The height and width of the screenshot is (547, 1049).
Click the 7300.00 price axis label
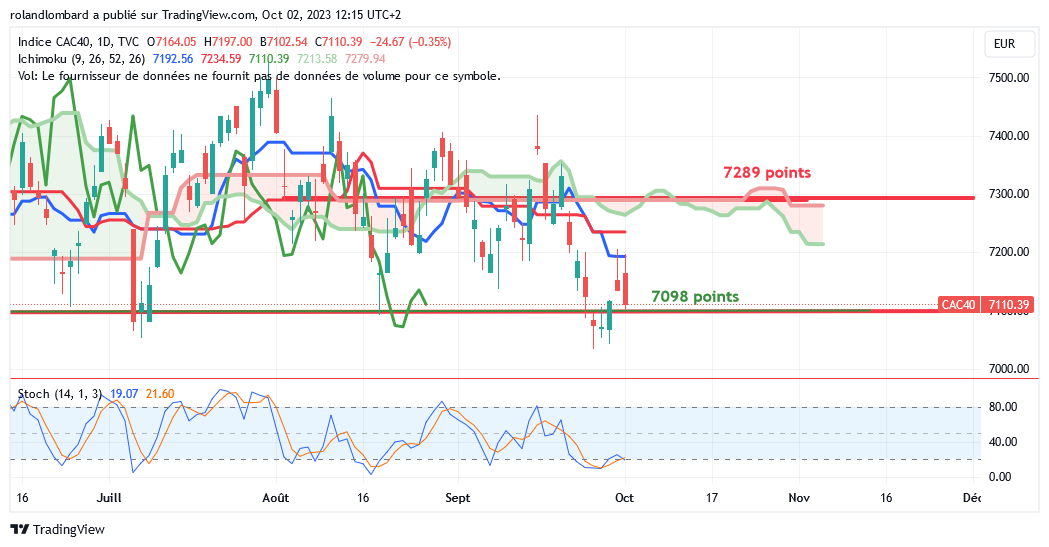(1009, 194)
